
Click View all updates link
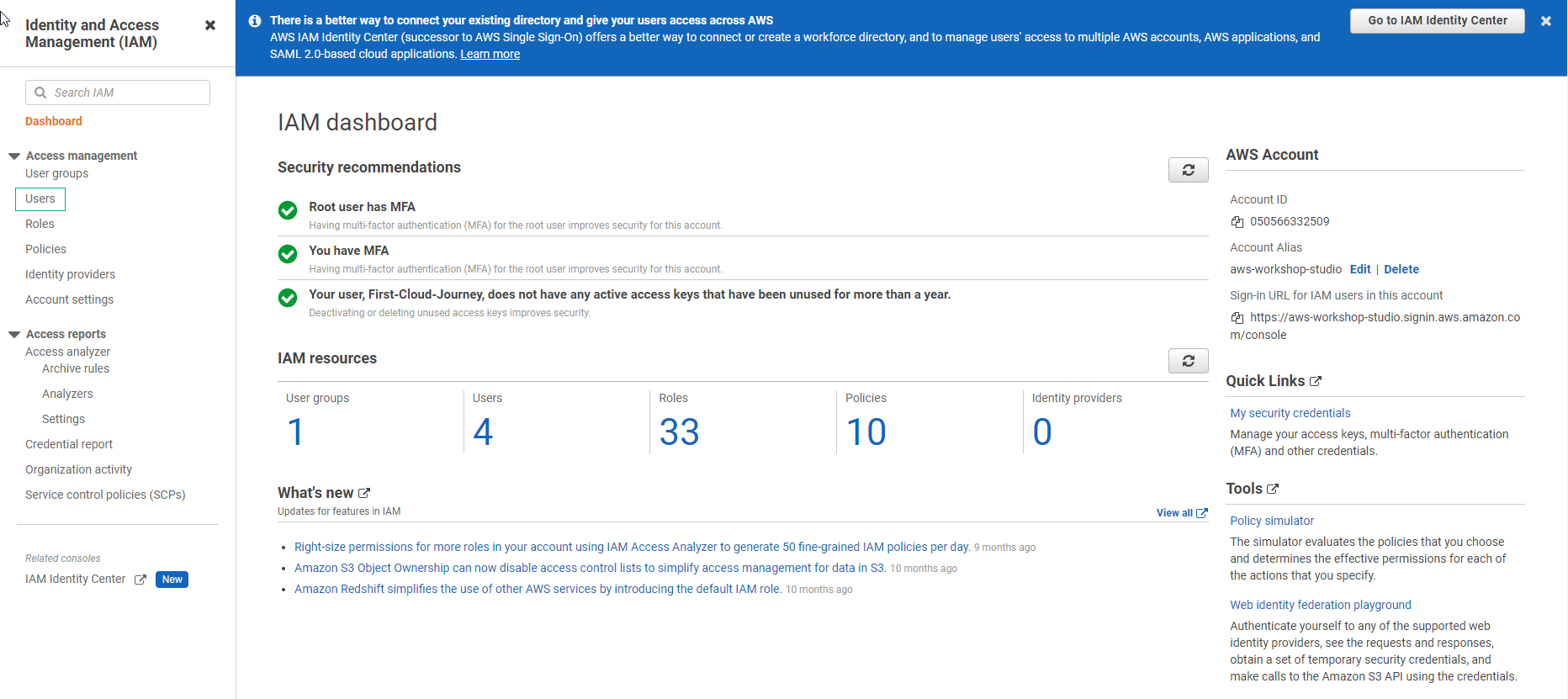point(1174,513)
